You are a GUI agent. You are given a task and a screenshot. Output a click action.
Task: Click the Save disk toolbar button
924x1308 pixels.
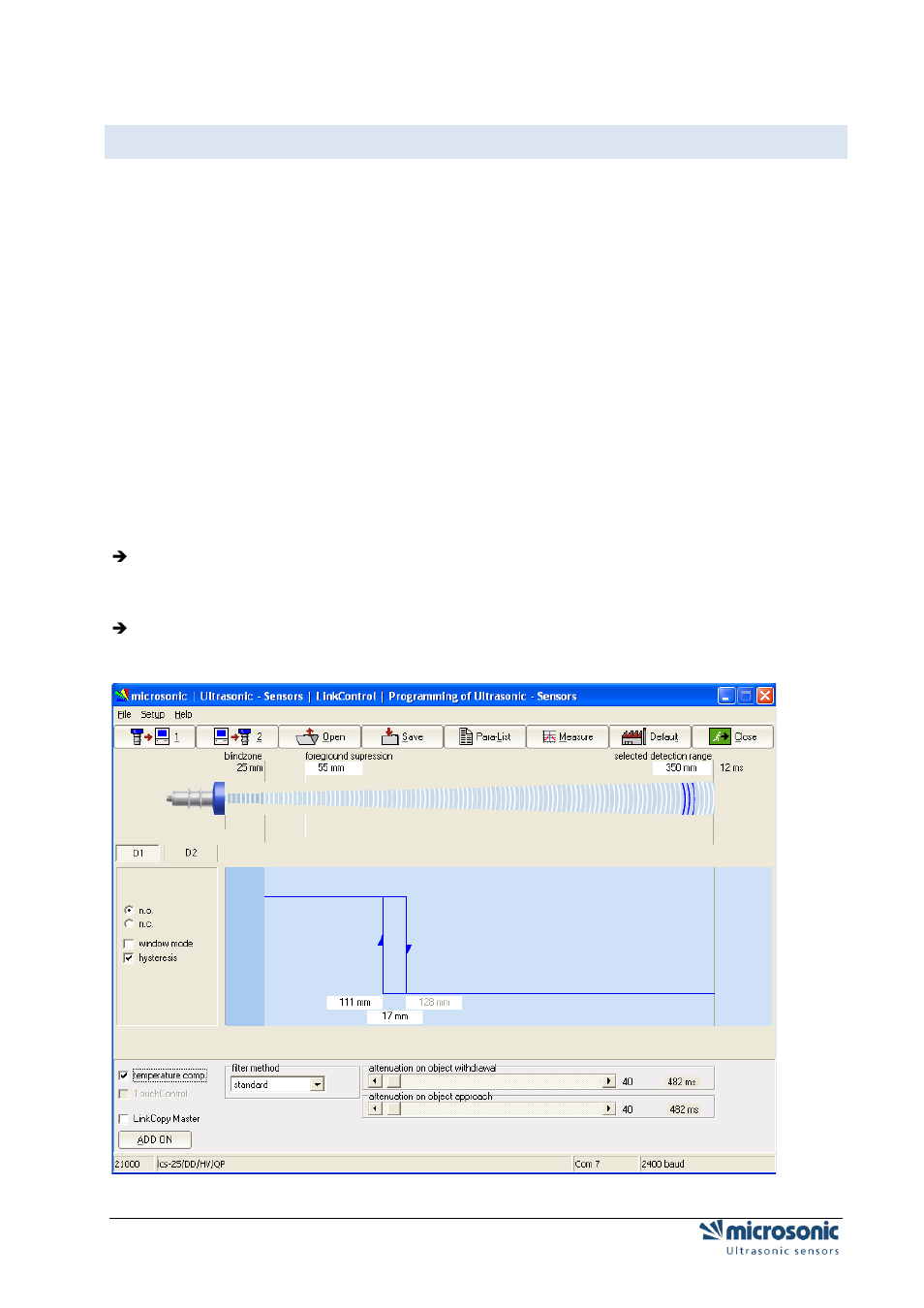point(402,736)
